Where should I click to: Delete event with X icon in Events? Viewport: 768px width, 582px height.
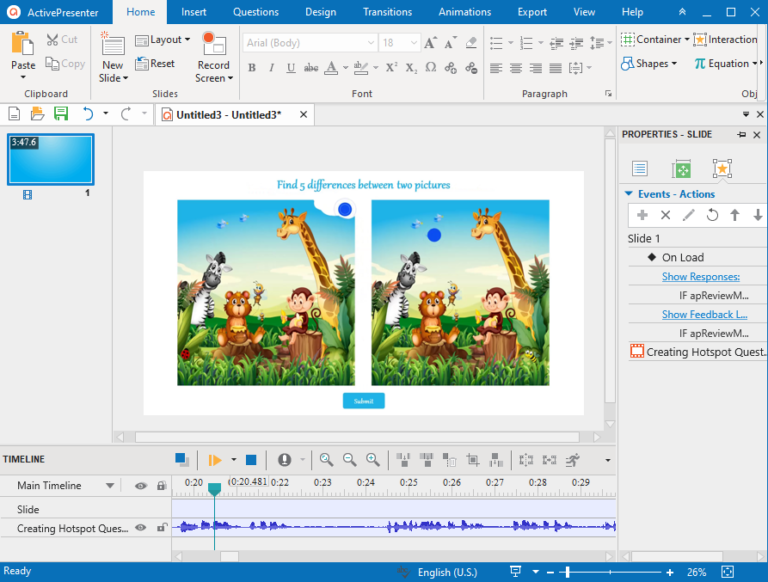point(665,215)
